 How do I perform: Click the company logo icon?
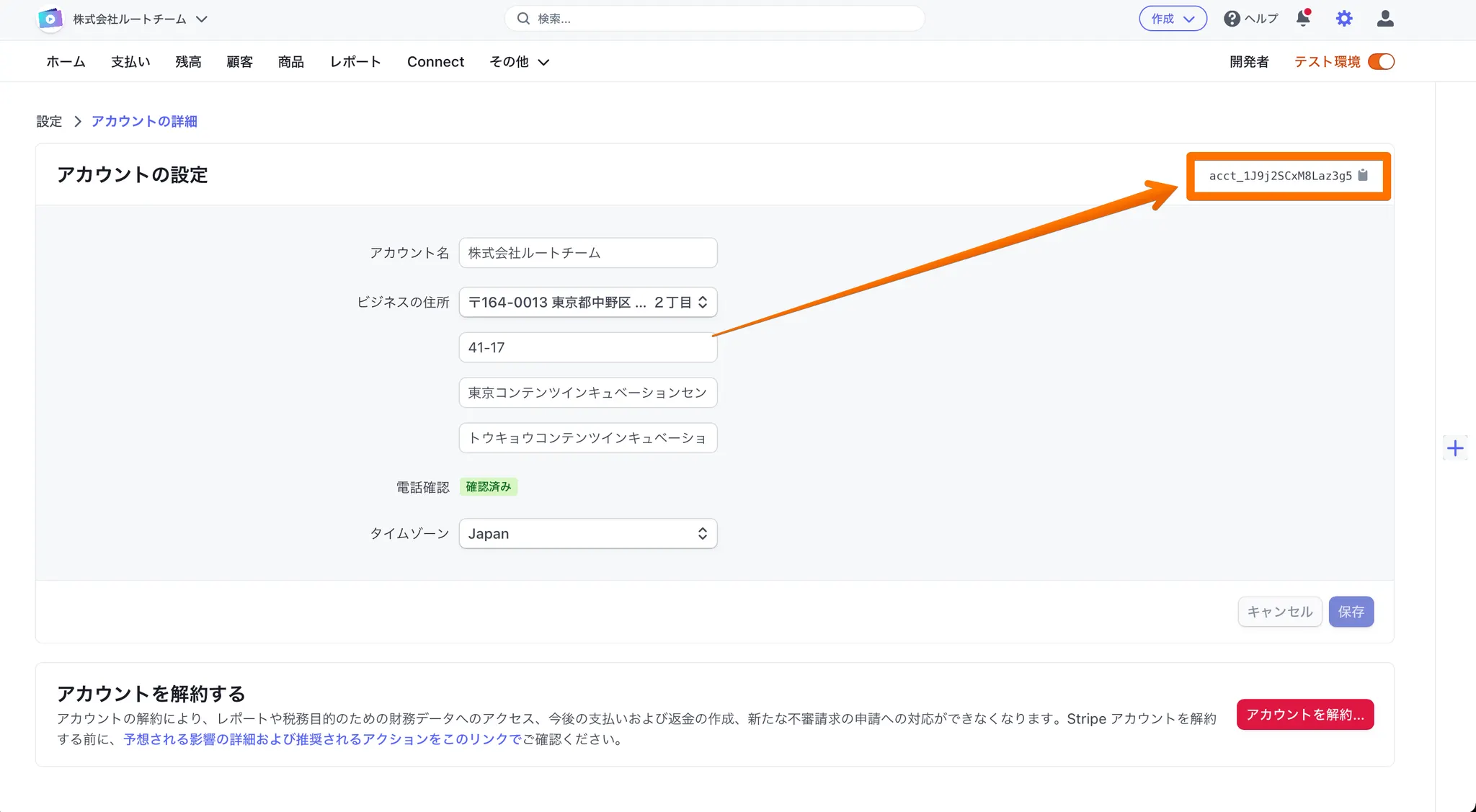click(50, 19)
